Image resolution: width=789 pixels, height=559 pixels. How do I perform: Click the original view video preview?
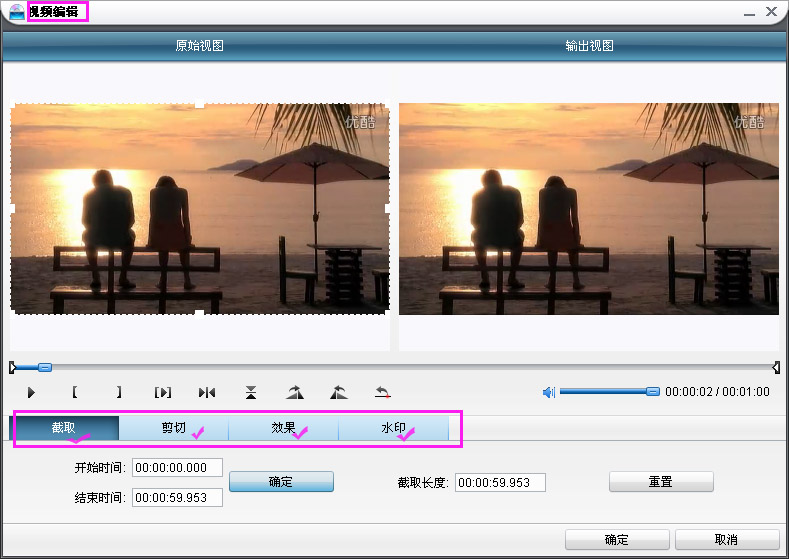pos(200,209)
